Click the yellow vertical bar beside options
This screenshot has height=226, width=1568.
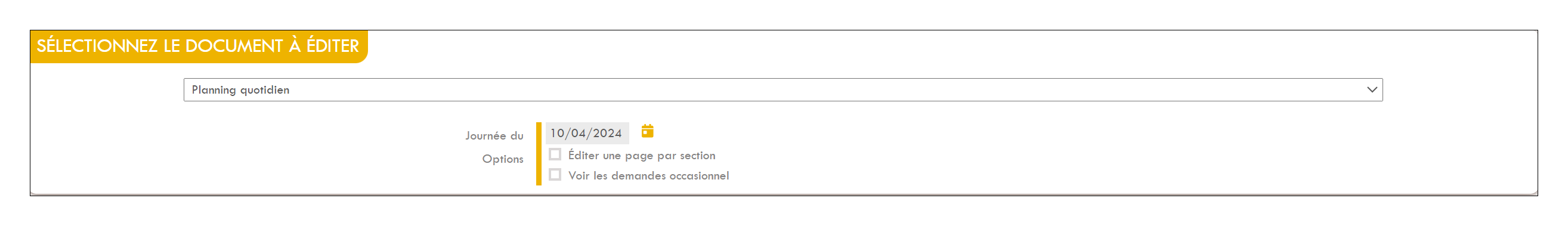pos(539,153)
